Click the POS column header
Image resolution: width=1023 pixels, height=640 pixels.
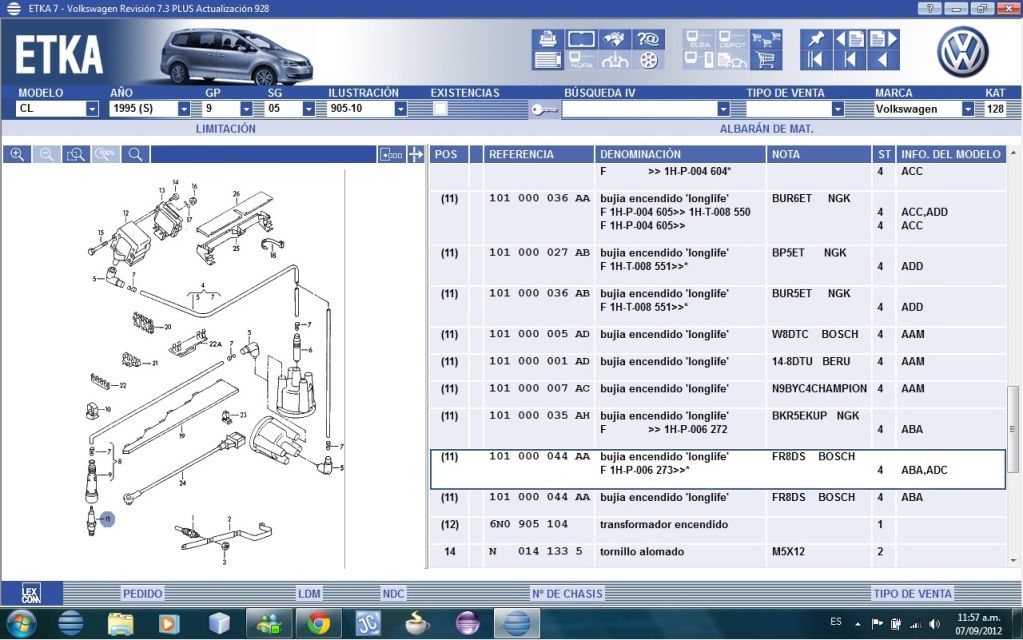[449, 155]
